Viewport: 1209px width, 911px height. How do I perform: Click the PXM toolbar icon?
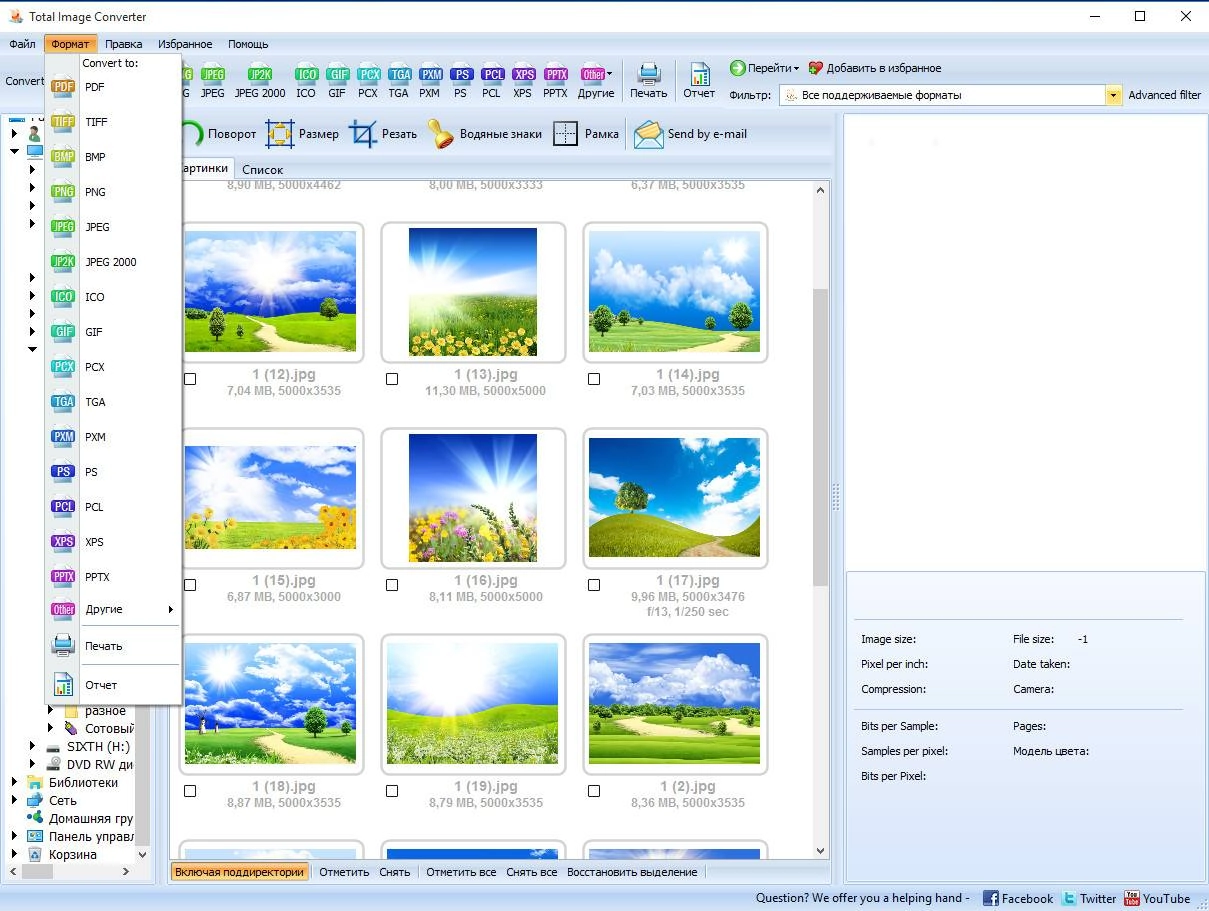coord(430,82)
